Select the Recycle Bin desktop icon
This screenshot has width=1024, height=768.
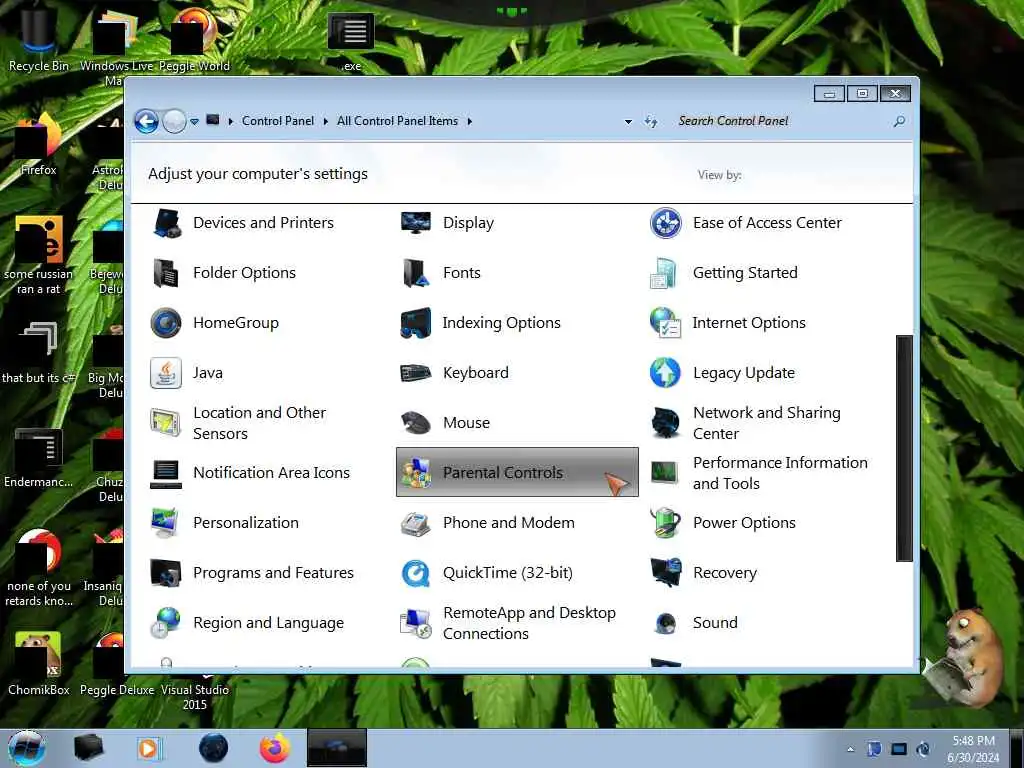point(38,38)
